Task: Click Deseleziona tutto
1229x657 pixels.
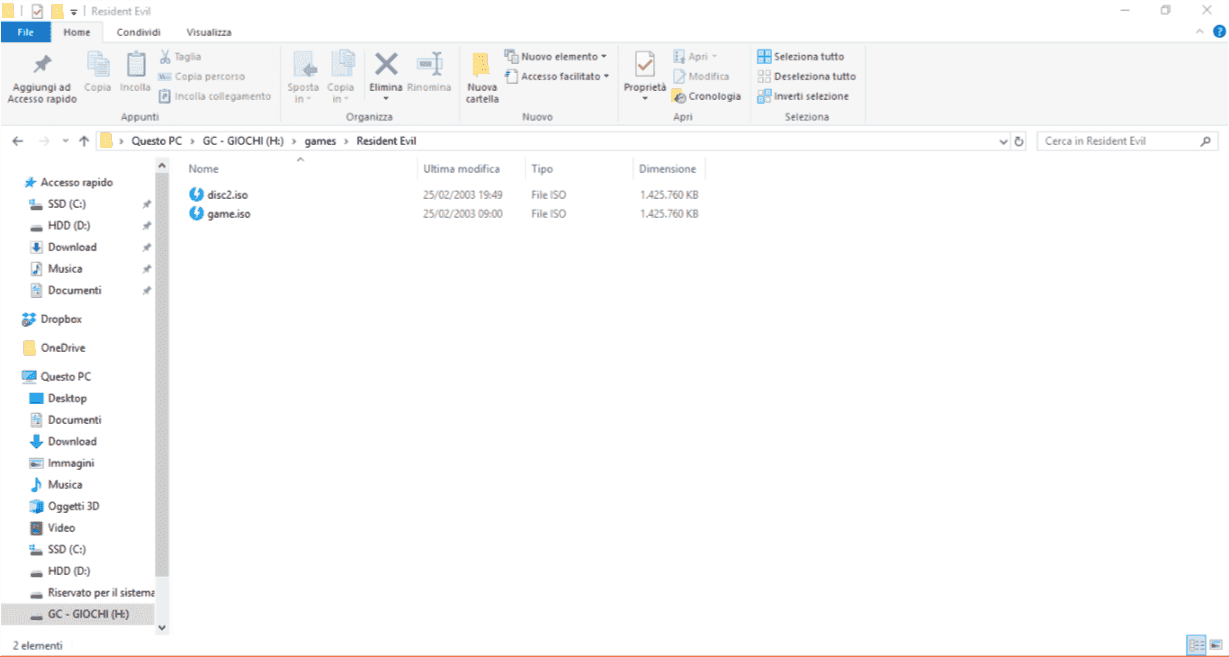Action: [x=807, y=76]
